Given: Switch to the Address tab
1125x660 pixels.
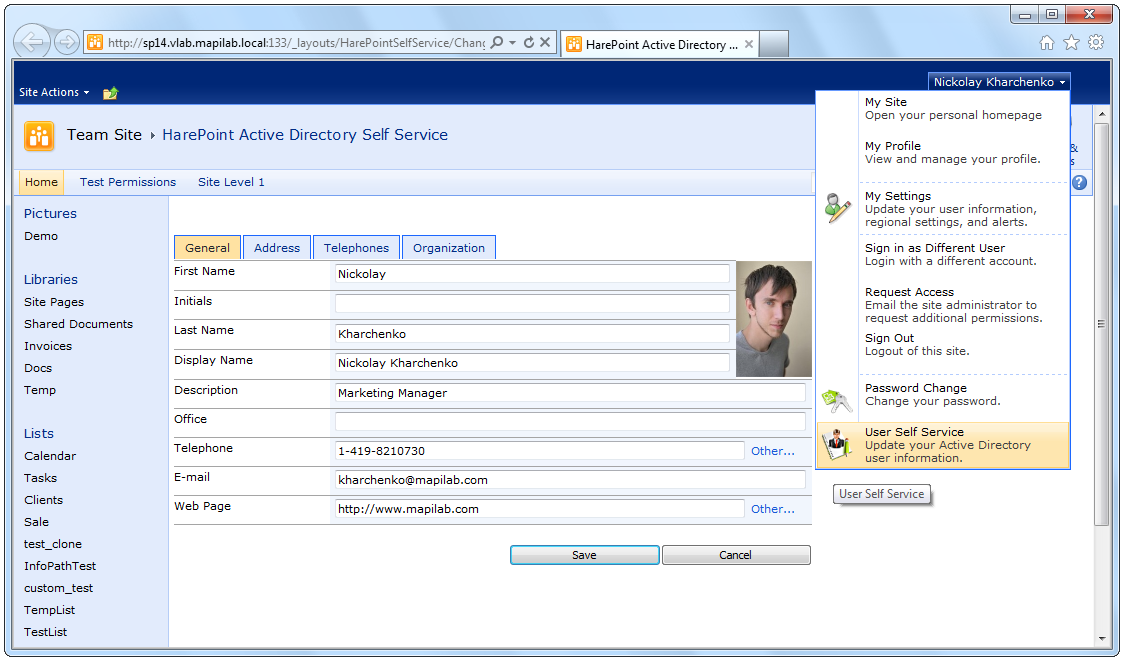Looking at the screenshot, I should pyautogui.click(x=277, y=248).
